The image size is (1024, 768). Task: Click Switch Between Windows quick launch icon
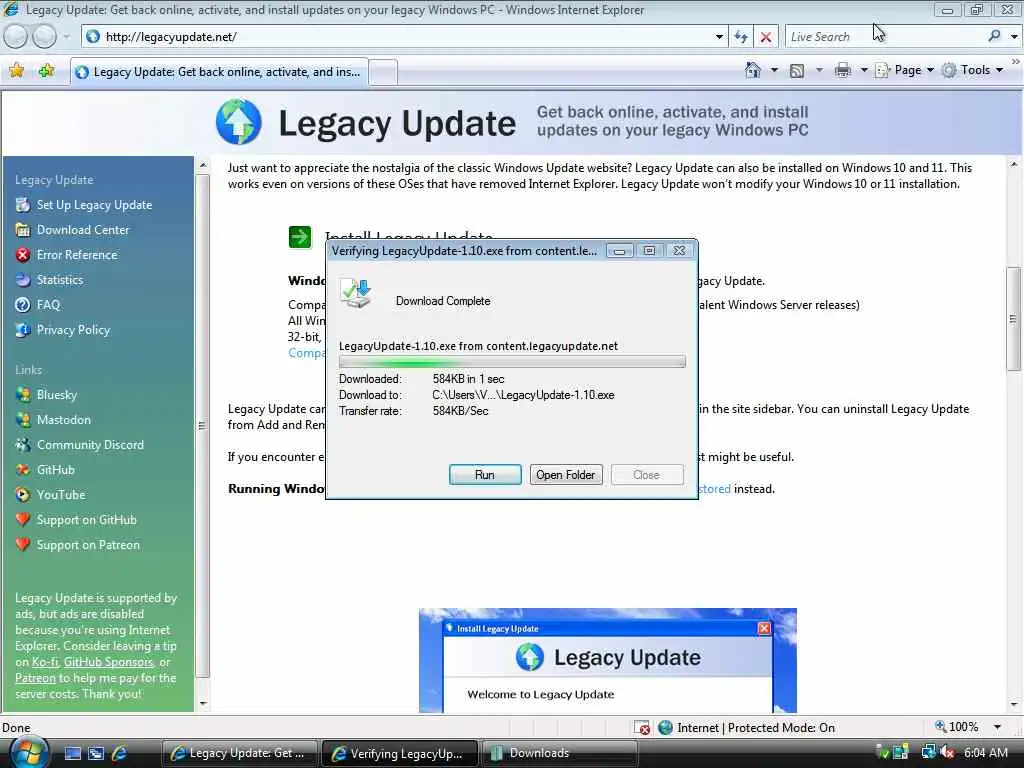pos(95,754)
